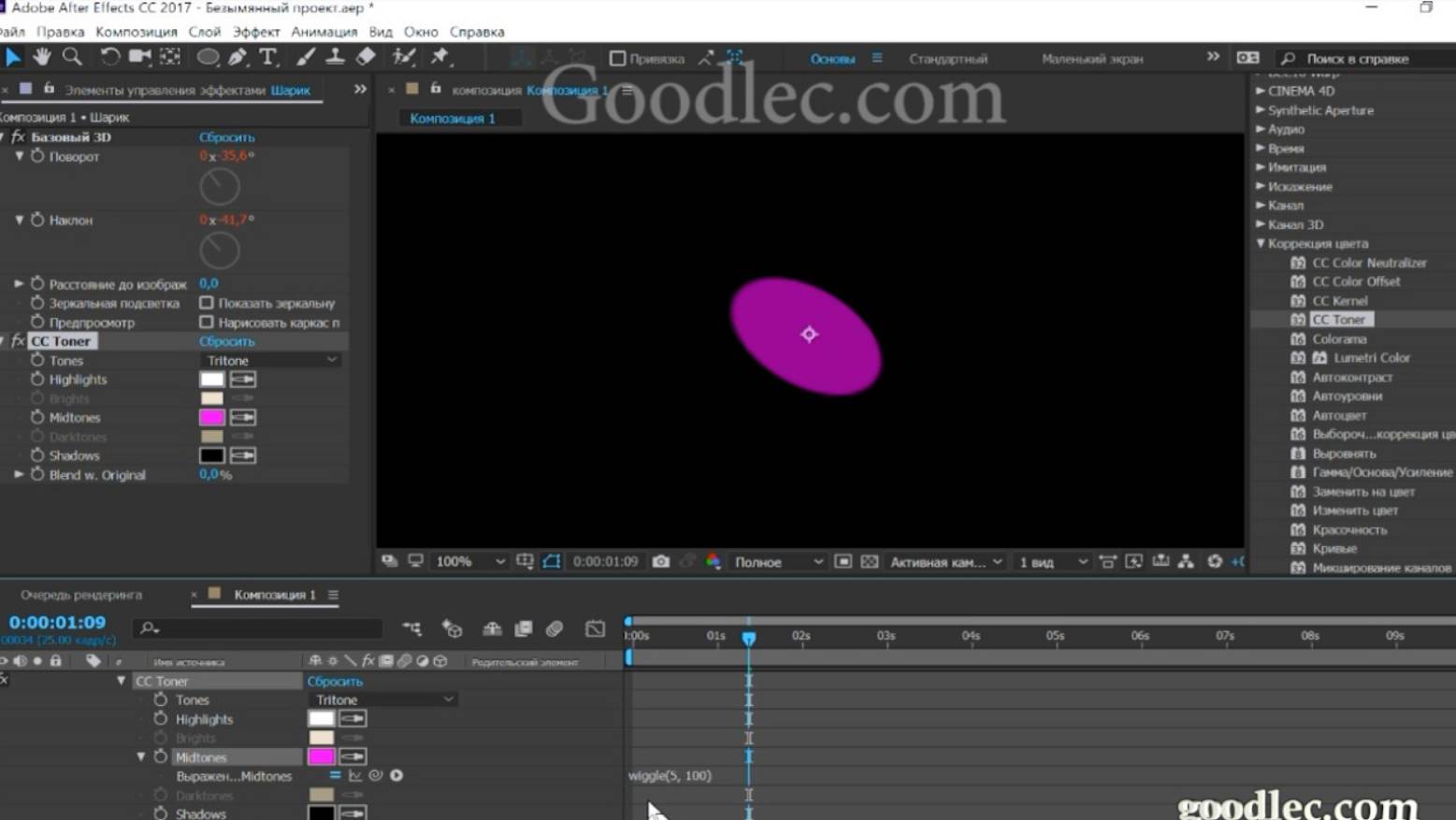Expand the CINEMA 4D effects category
The image size is (1456, 820).
pyautogui.click(x=1261, y=91)
